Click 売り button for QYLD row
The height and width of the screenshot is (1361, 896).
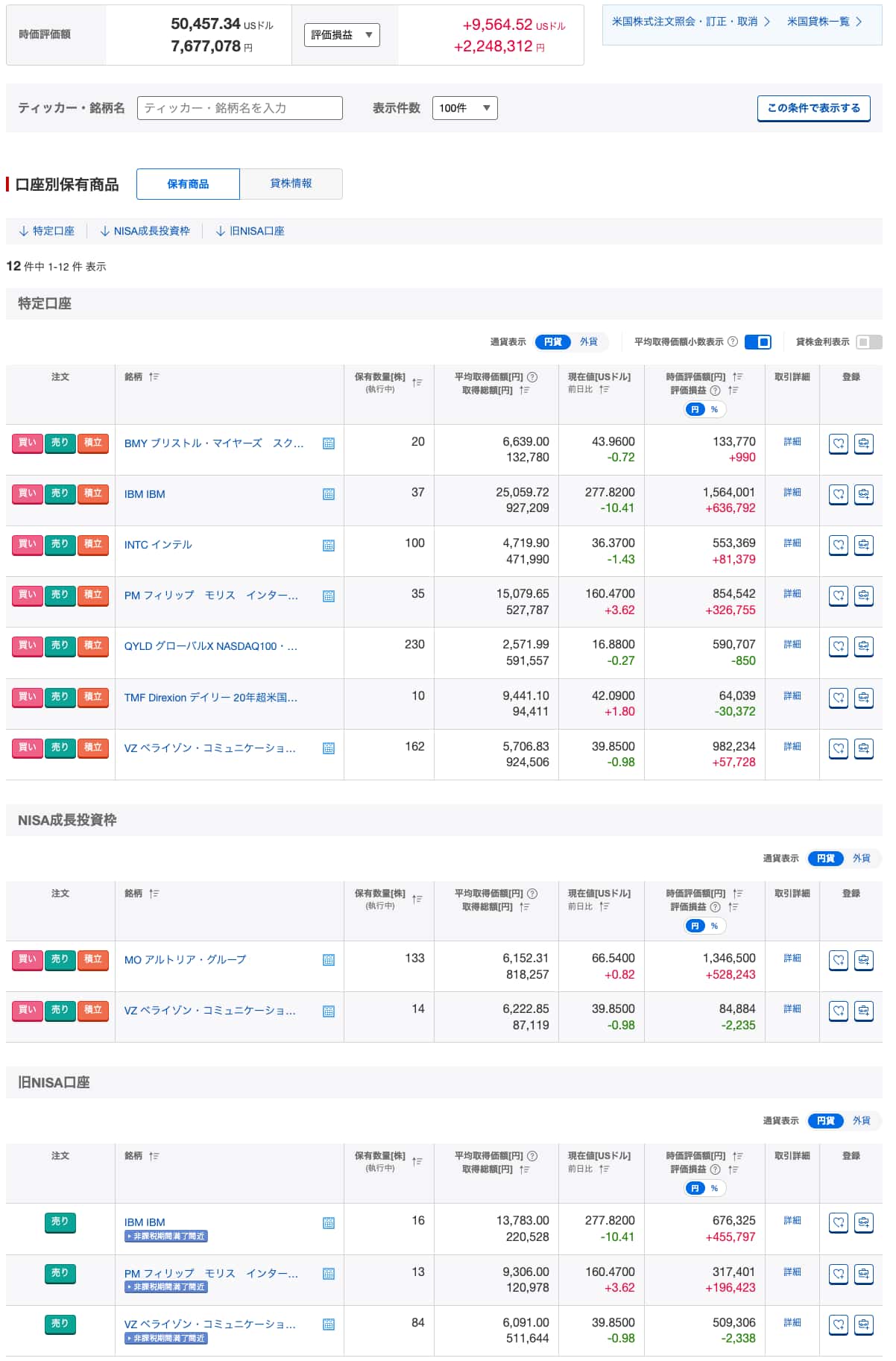[x=60, y=645]
